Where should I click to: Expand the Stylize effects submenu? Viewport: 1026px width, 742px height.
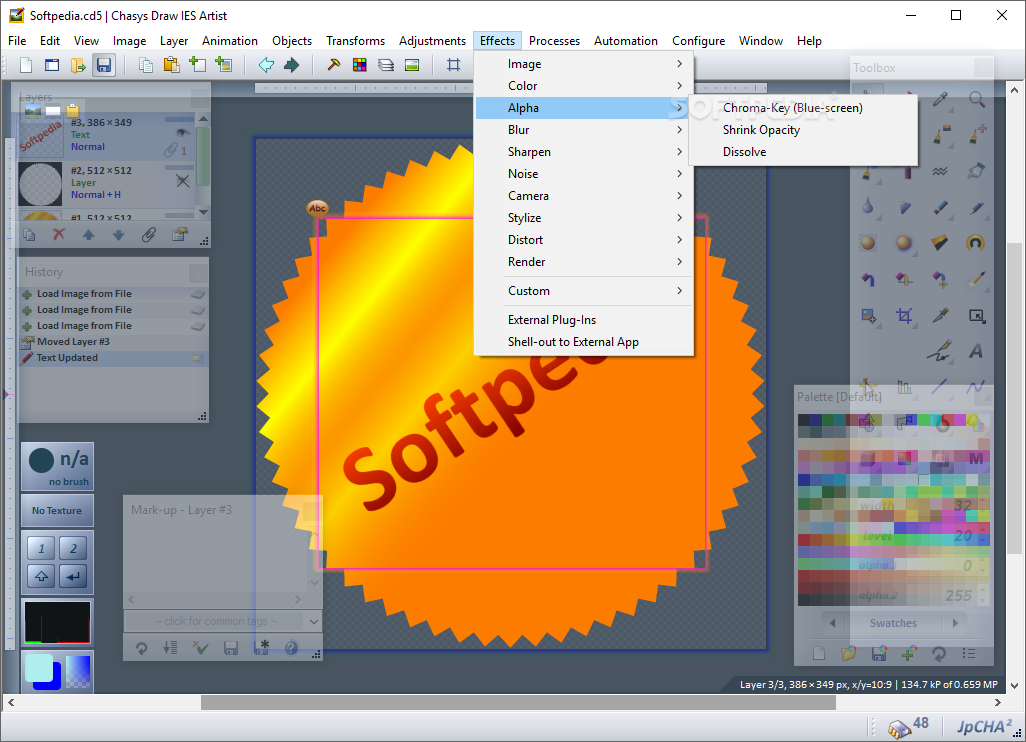584,217
